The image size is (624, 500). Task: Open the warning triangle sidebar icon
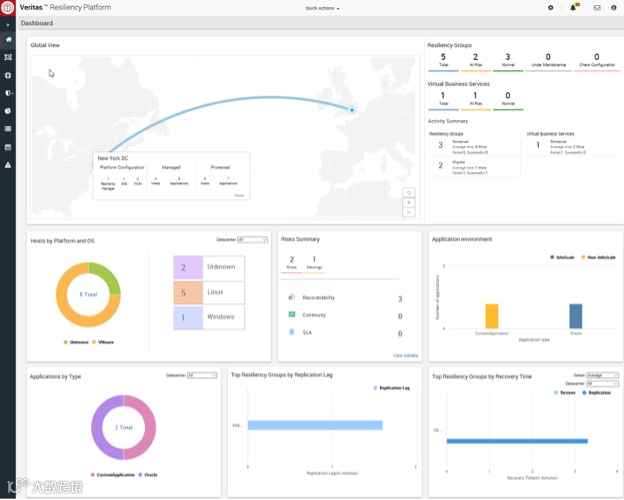coord(8,165)
